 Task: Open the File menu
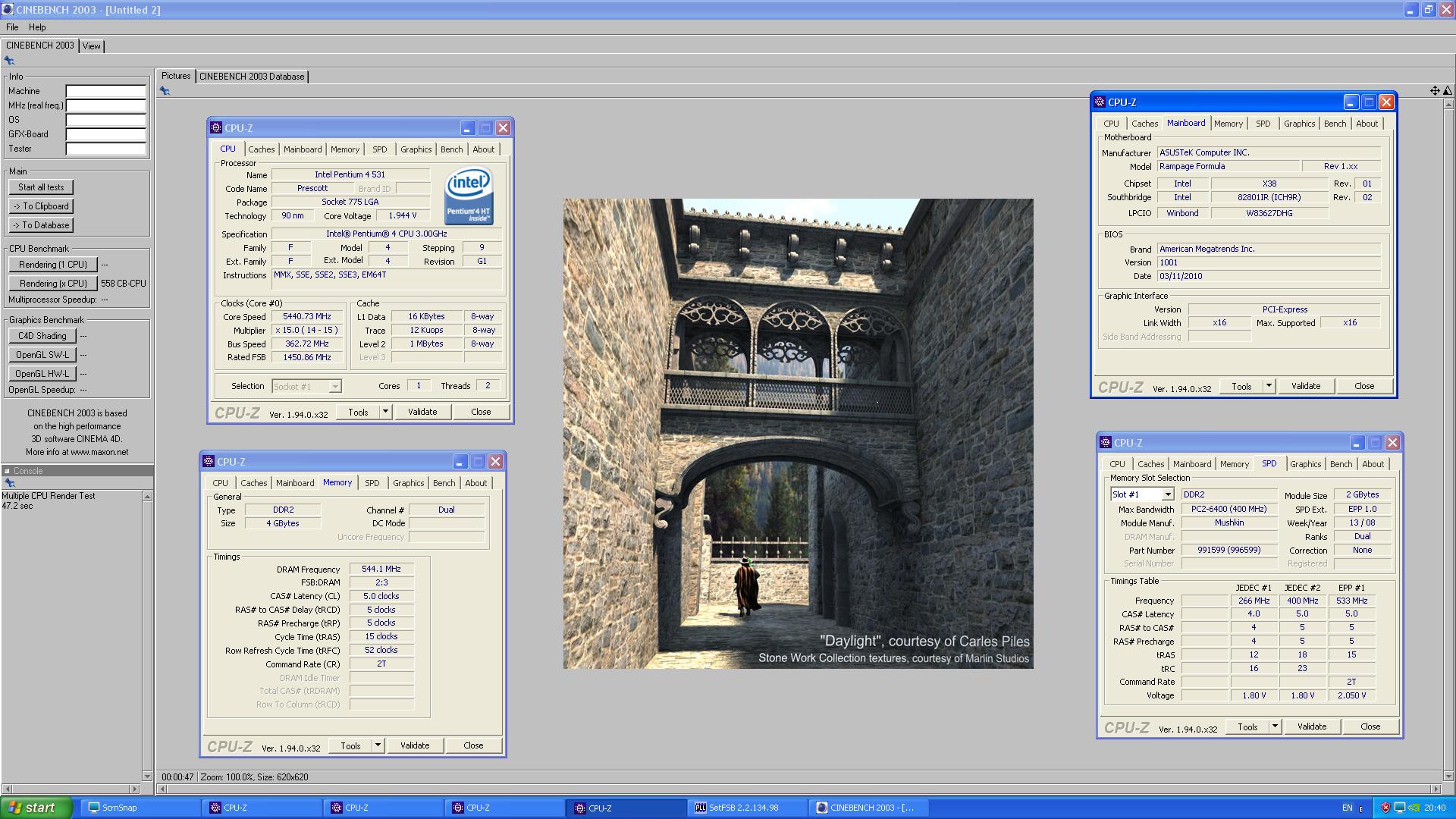[12, 27]
